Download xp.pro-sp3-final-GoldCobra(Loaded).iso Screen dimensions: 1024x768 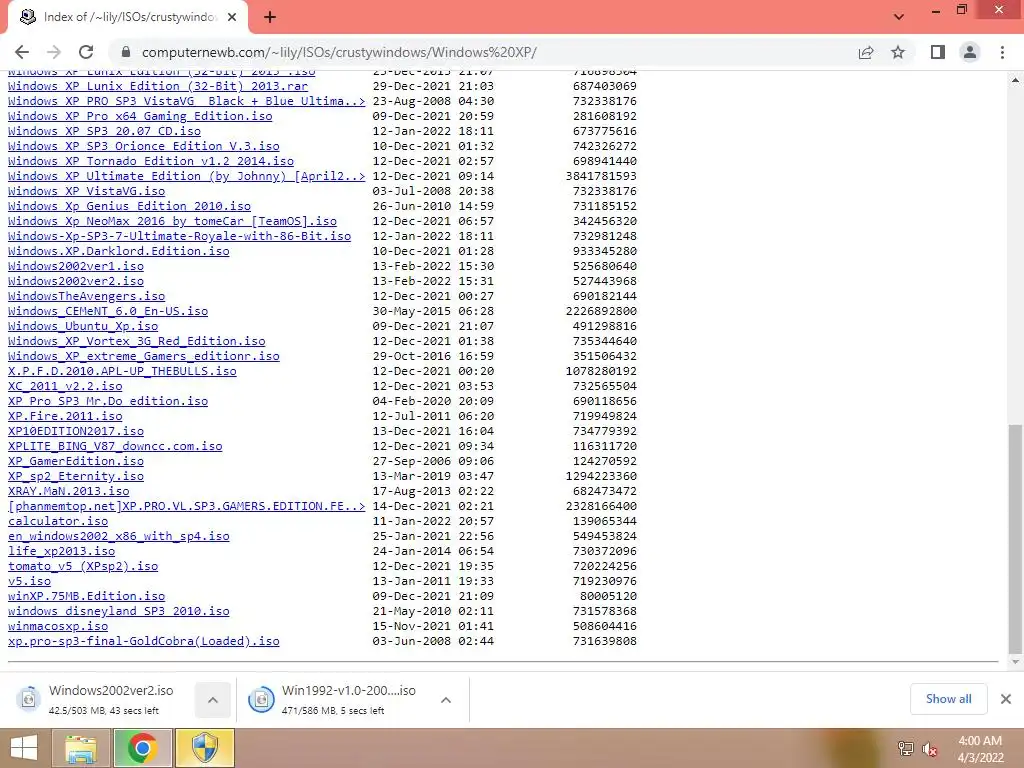point(144,642)
